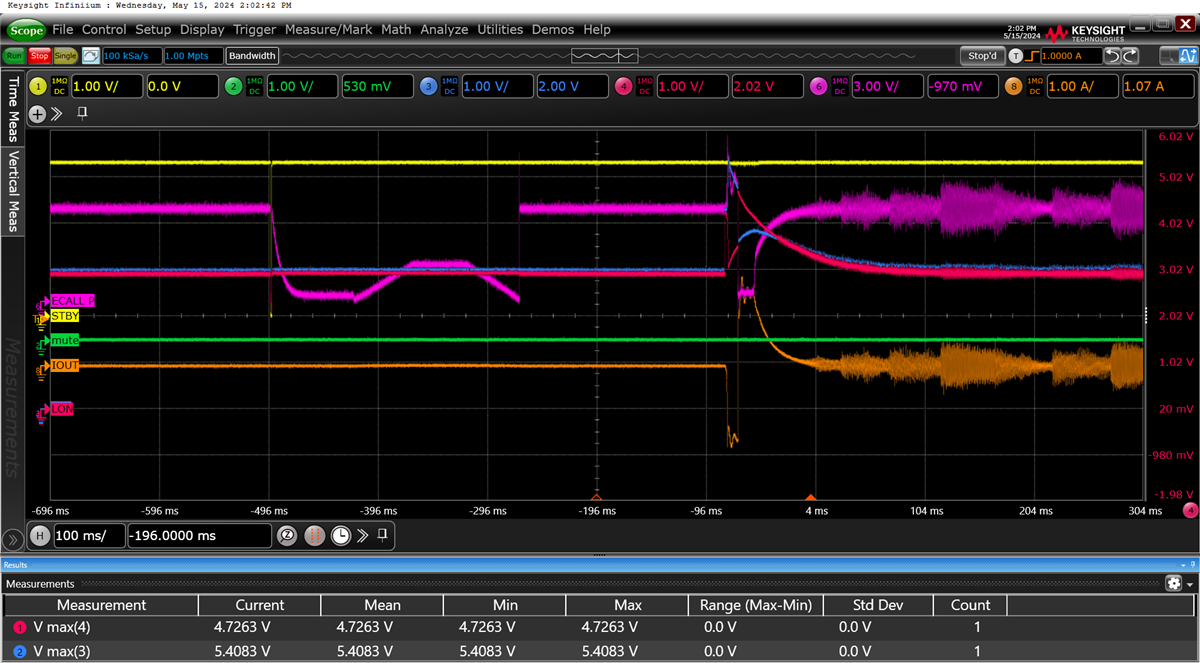Edit horizontal scale 100 ms/ field

[89, 535]
